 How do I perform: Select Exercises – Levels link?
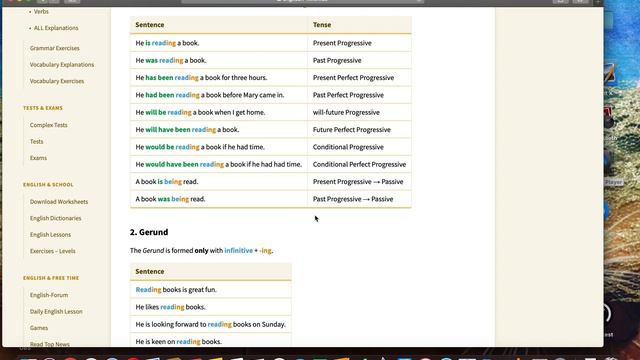coord(53,251)
